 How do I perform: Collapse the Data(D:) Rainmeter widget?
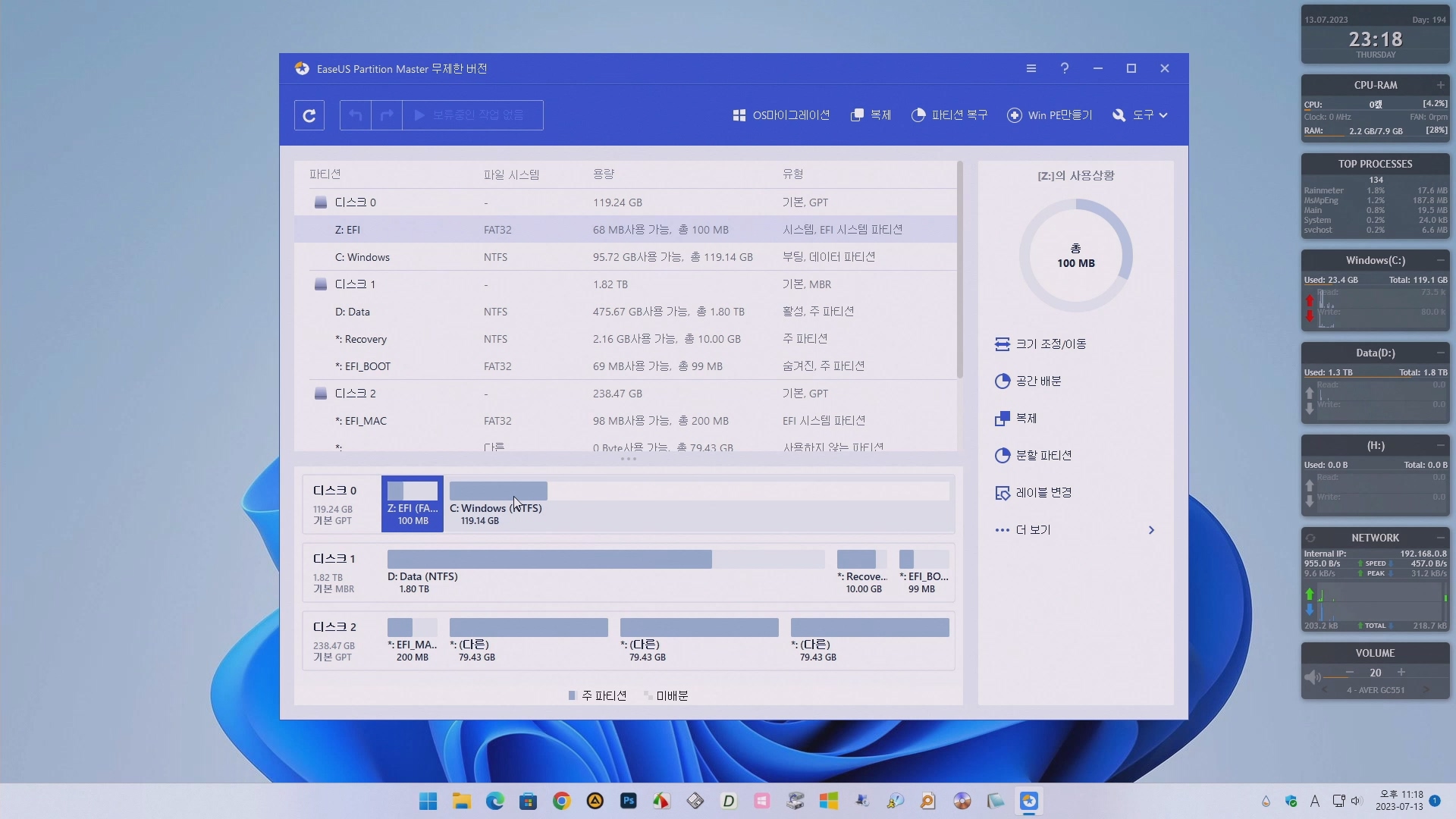(x=1440, y=353)
